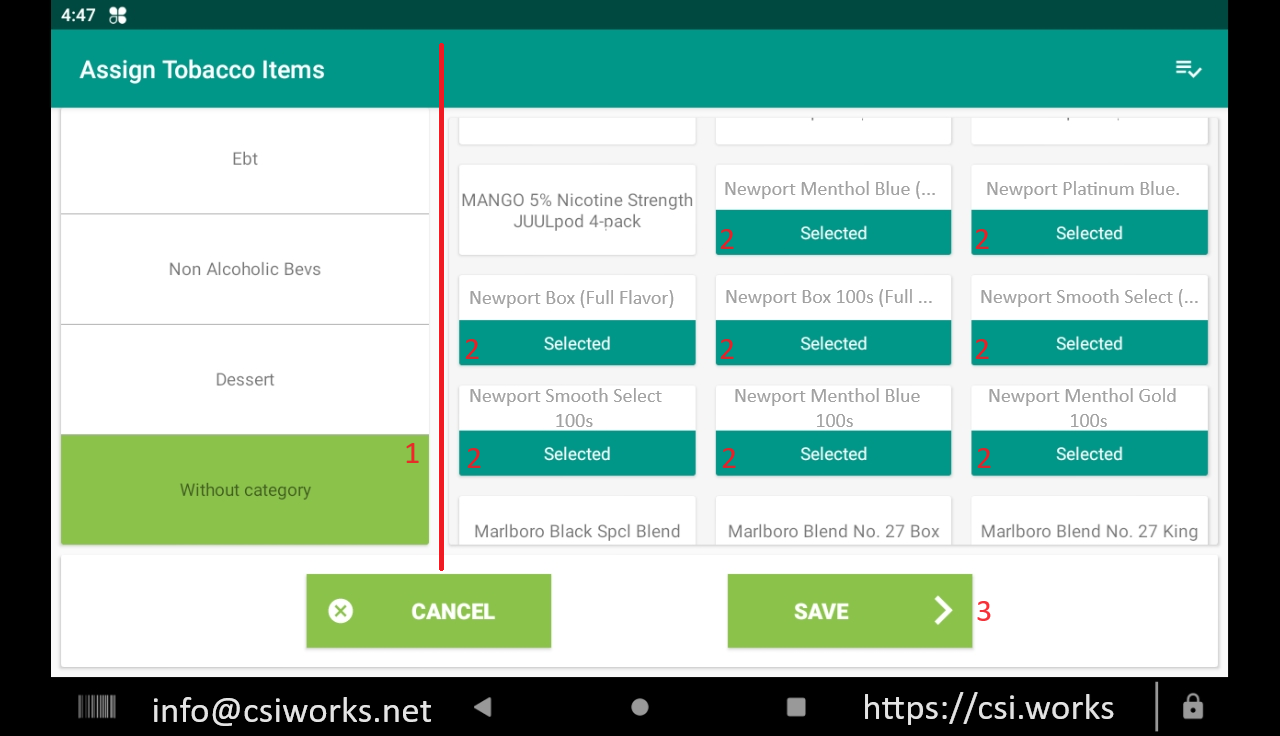
Task: Select the Dessert category
Action: click(x=245, y=380)
